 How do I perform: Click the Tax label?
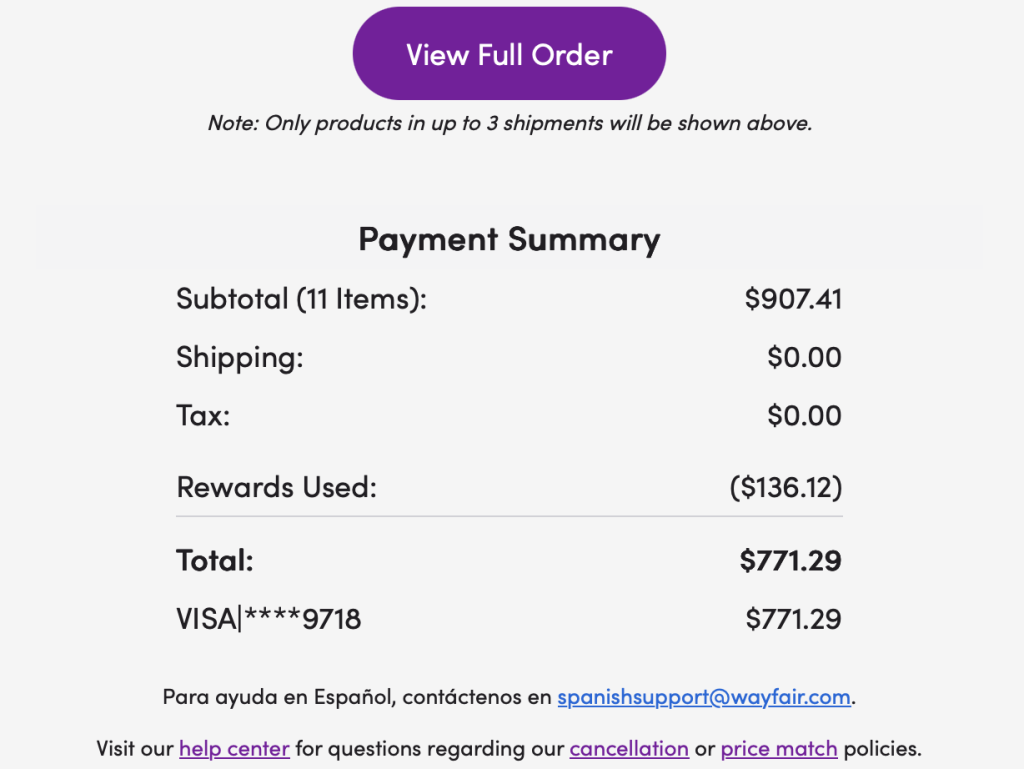coord(203,415)
